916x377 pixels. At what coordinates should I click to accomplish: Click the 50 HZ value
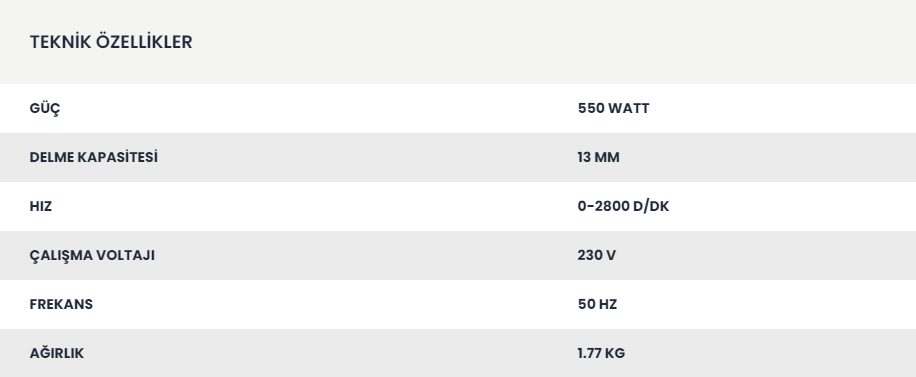point(597,305)
